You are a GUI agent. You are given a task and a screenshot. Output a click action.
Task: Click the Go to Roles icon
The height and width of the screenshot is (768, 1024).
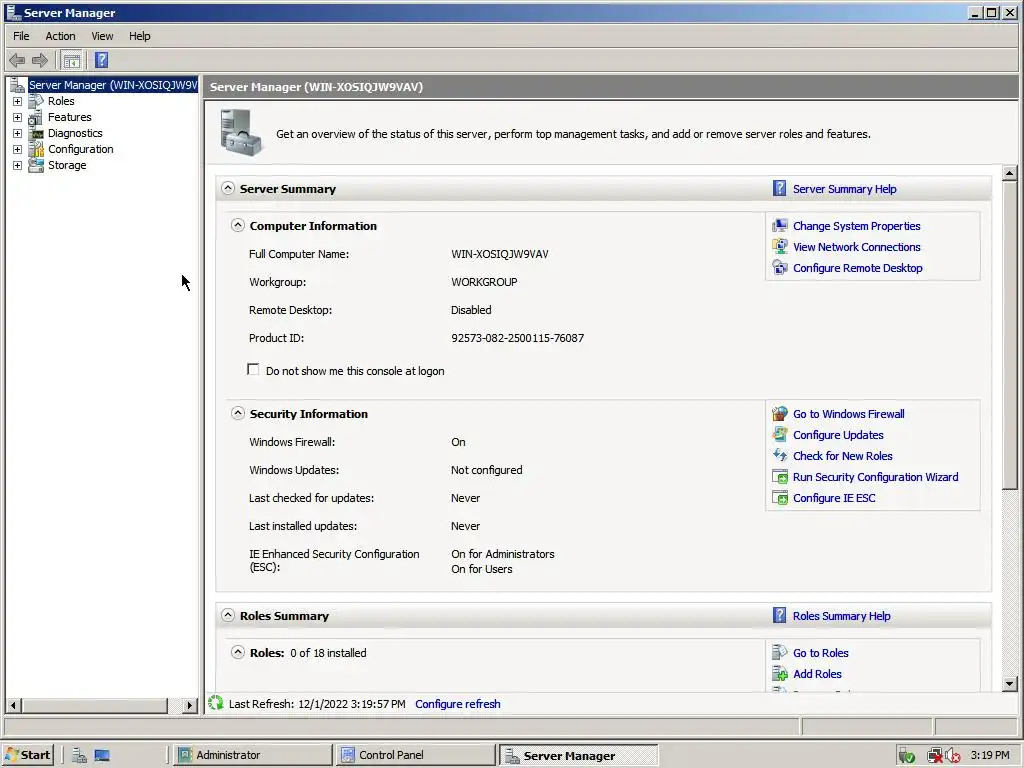(x=780, y=653)
